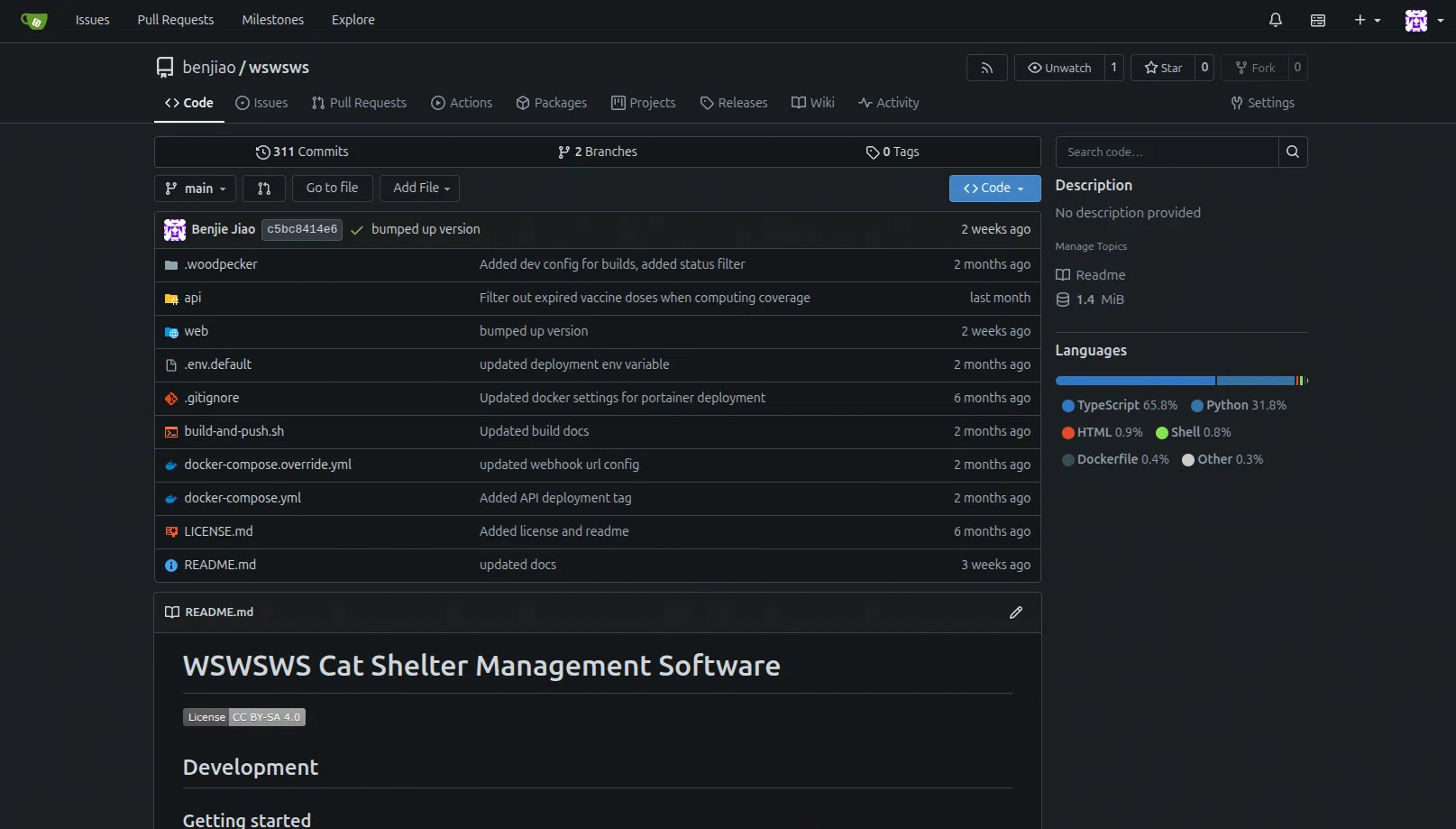The height and width of the screenshot is (829, 1456).
Task: Toggle Star on this repository
Action: [1162, 68]
